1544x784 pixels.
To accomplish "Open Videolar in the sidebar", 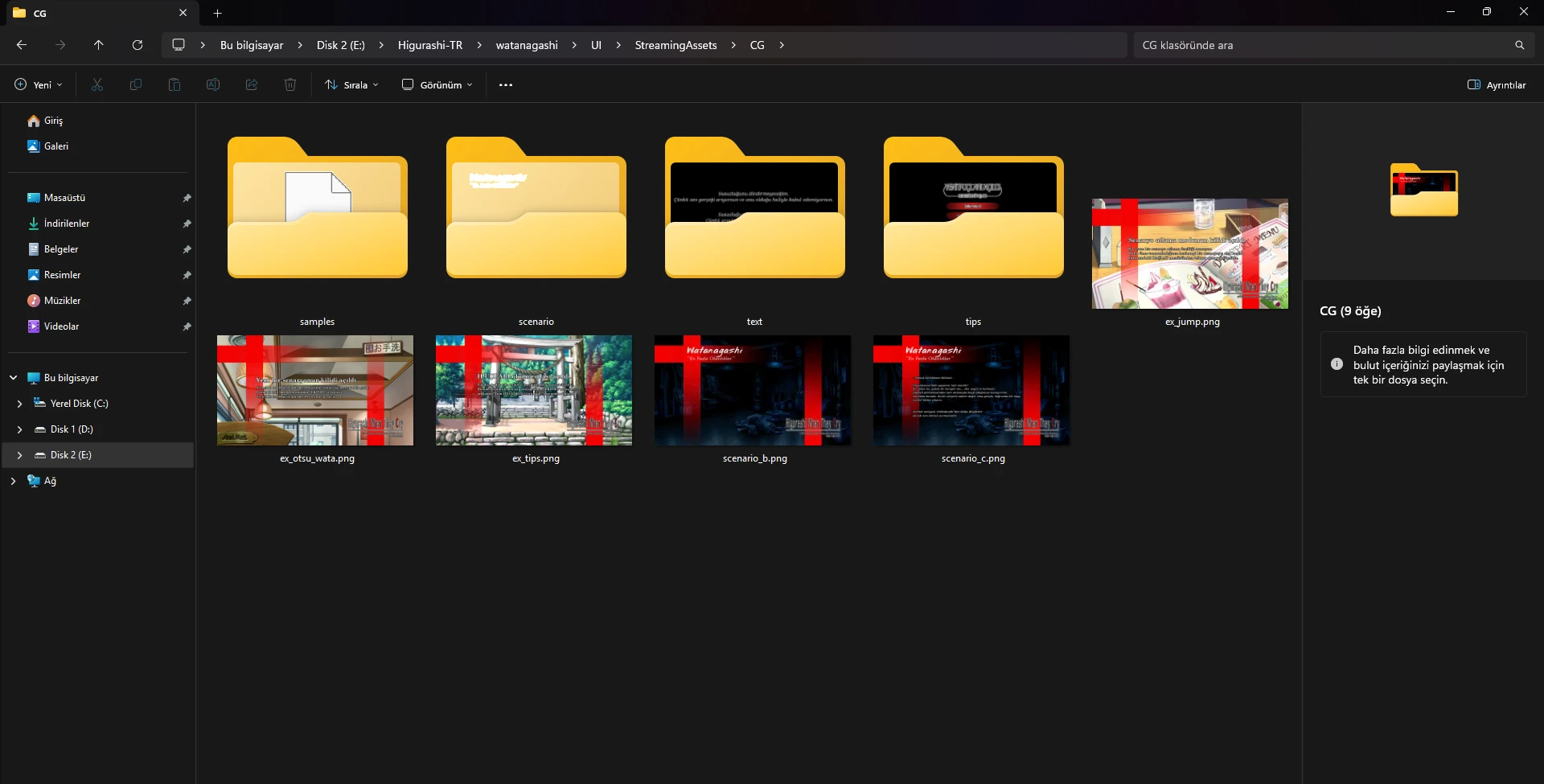I will coord(61,326).
